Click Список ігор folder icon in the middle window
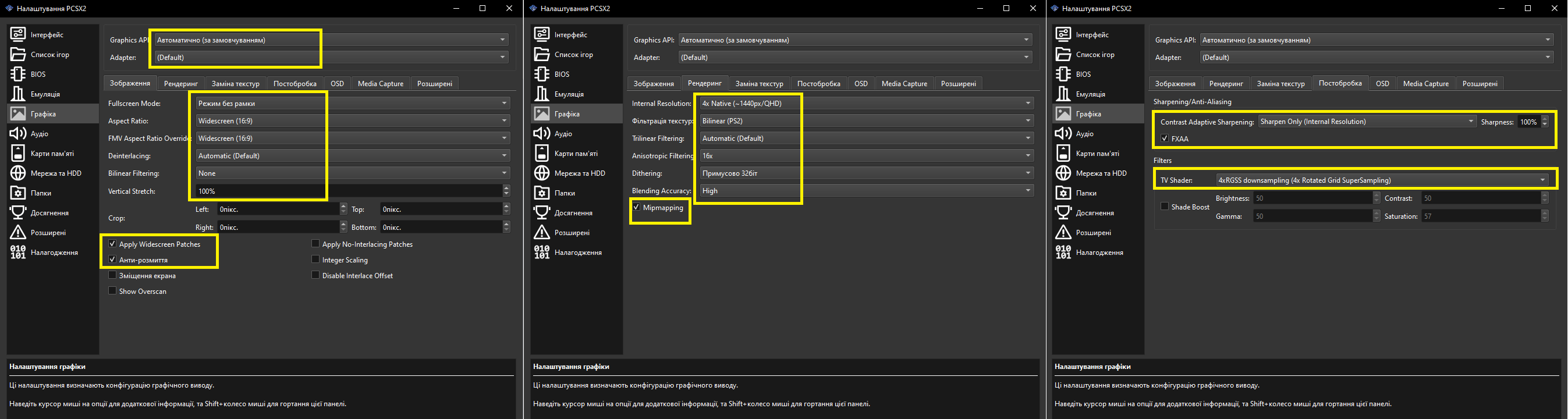This screenshot has width=1568, height=419. 542,54
